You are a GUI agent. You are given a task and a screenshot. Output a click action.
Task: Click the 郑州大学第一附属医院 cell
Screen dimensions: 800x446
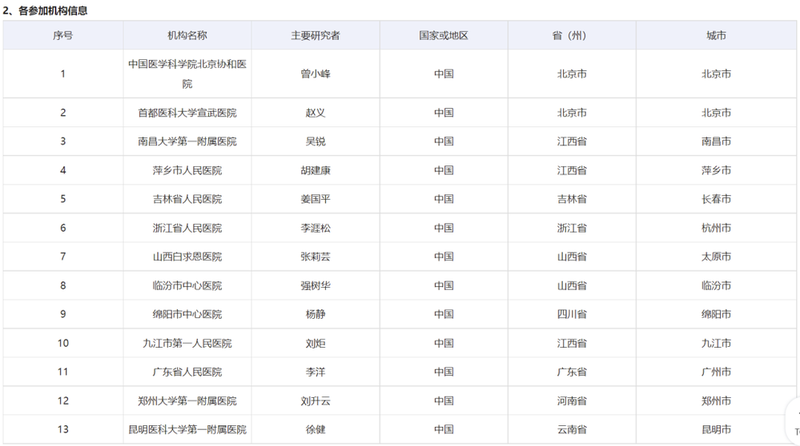(188, 401)
